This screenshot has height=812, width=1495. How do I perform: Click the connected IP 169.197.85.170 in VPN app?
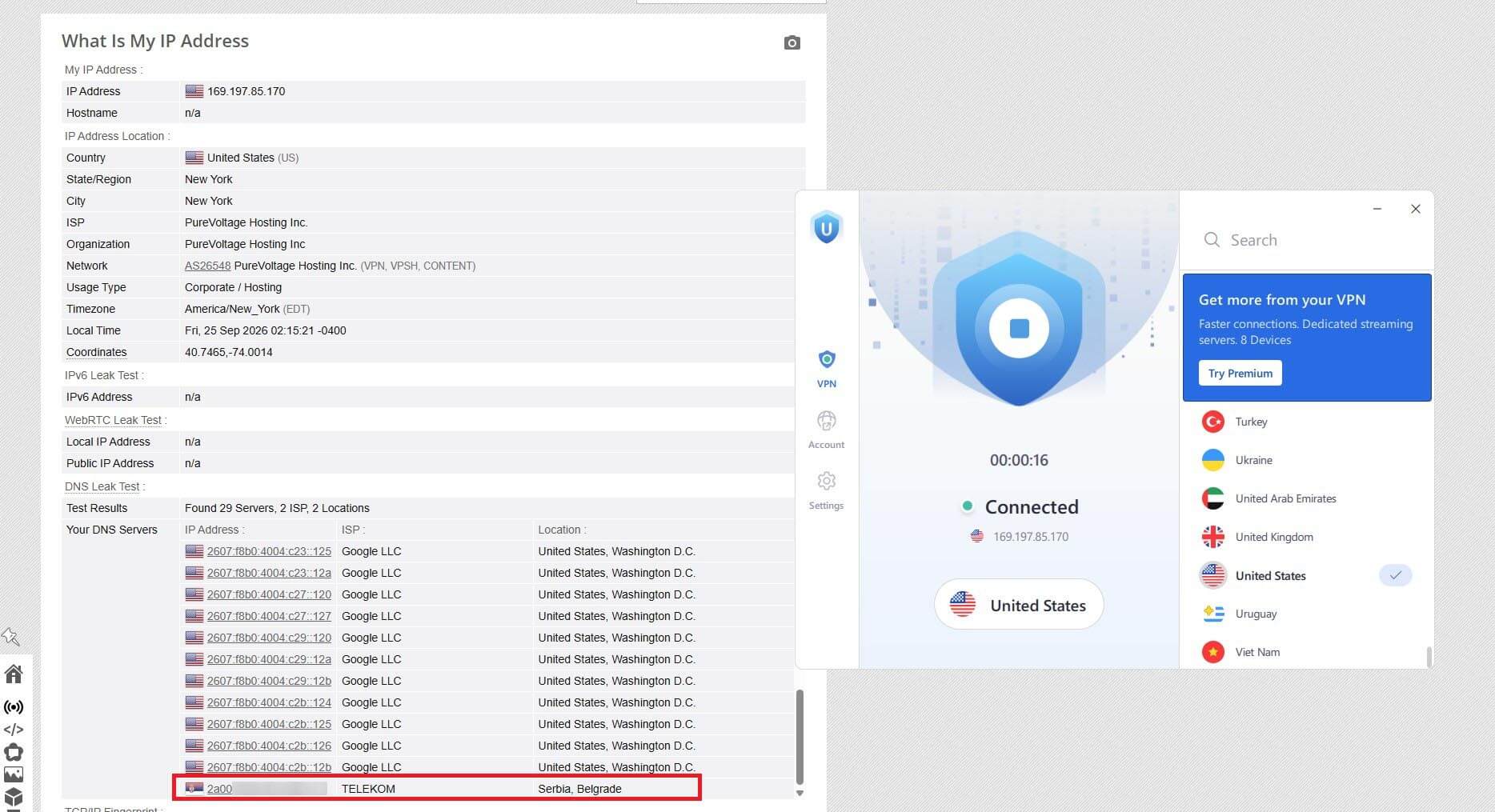pos(1031,537)
